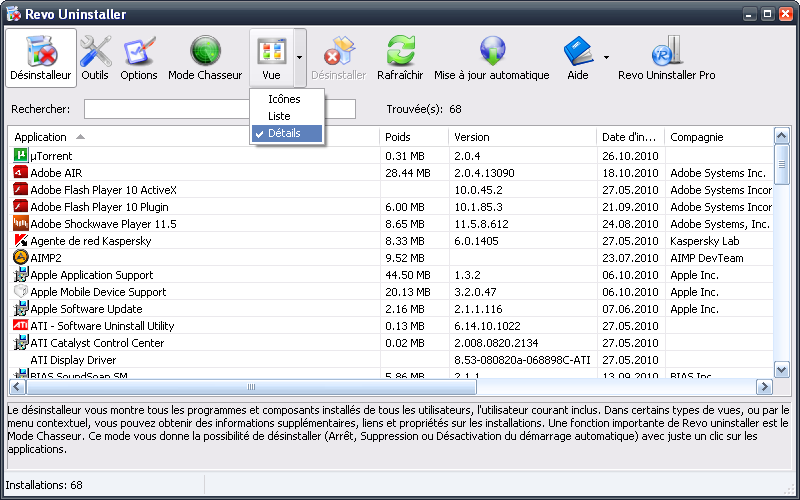Click the Rafraîchir refresh icon
This screenshot has width=800, height=500.
click(x=401, y=51)
